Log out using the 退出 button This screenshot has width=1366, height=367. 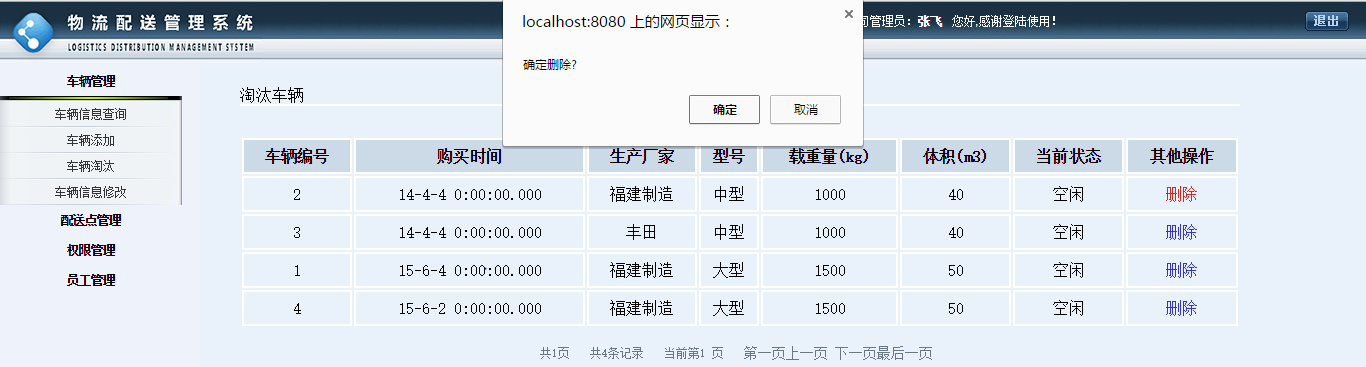(x=1326, y=21)
